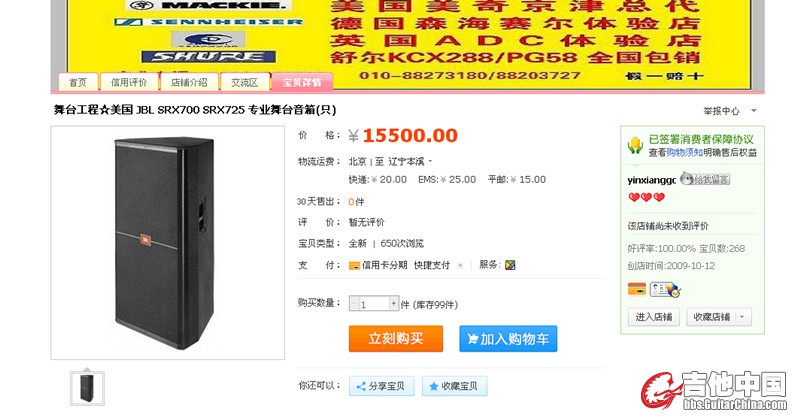The image size is (794, 420).
Task: Open the 店铺介绍 tab
Action: 189,82
